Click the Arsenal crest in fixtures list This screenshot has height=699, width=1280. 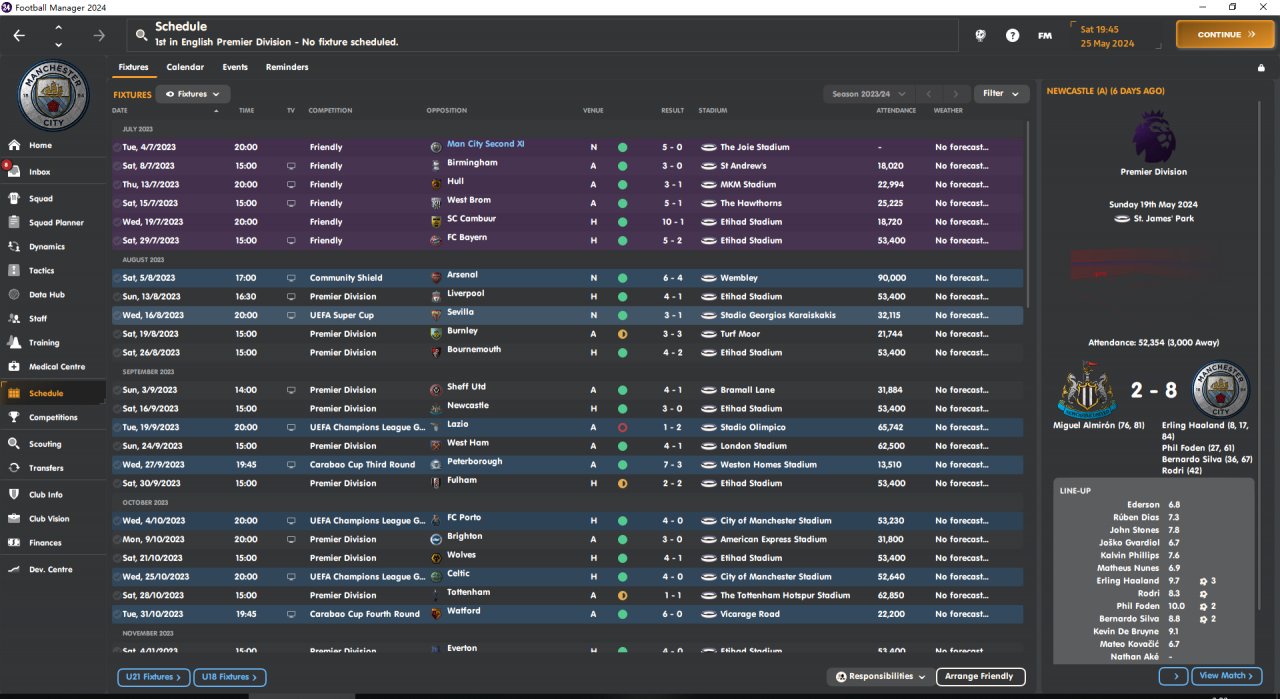[435, 277]
